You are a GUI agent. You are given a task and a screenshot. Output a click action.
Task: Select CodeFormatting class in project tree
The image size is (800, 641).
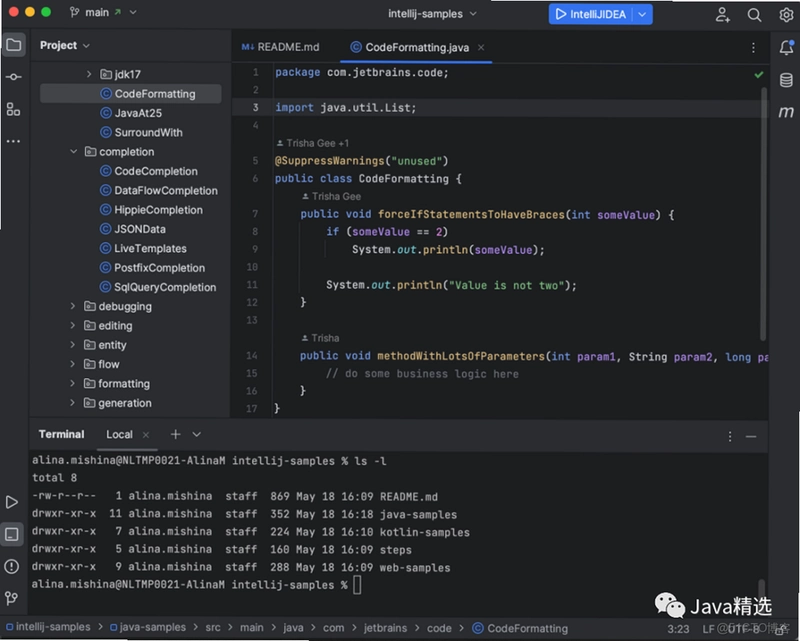pos(131,94)
